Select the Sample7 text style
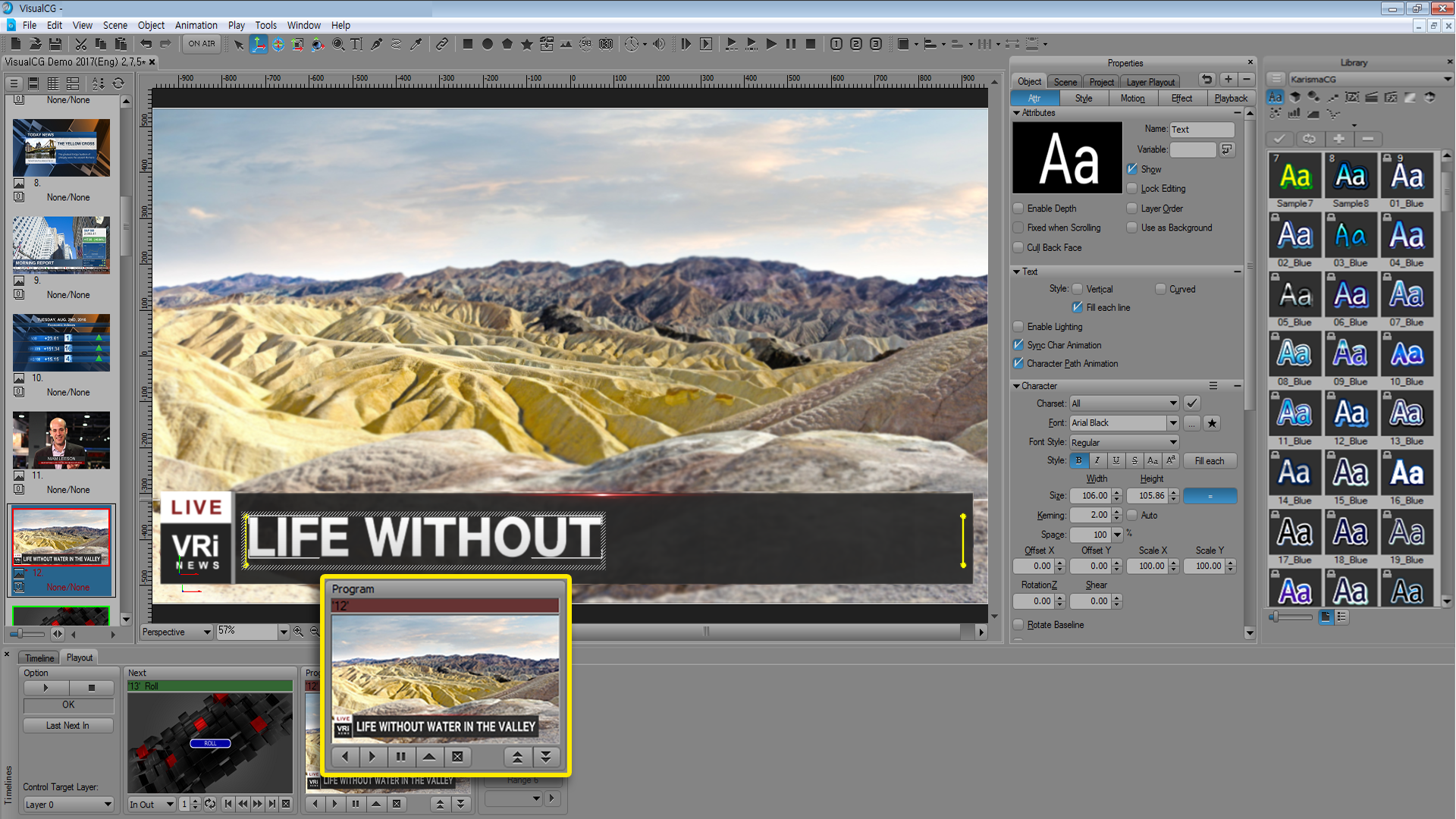Screen dimensions: 1456x819 click(1295, 181)
